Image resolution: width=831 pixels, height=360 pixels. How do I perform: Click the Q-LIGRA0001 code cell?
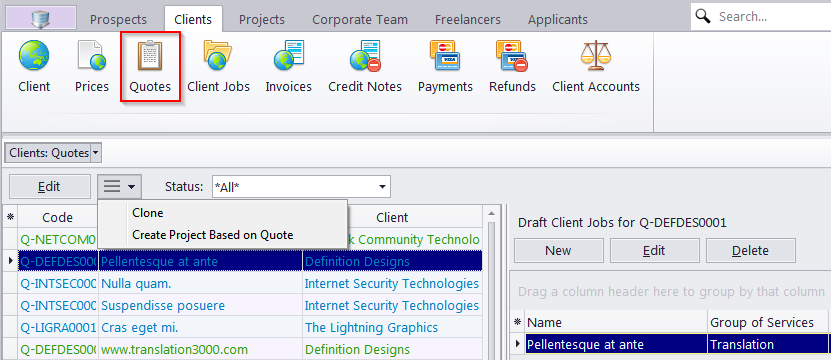click(58, 327)
